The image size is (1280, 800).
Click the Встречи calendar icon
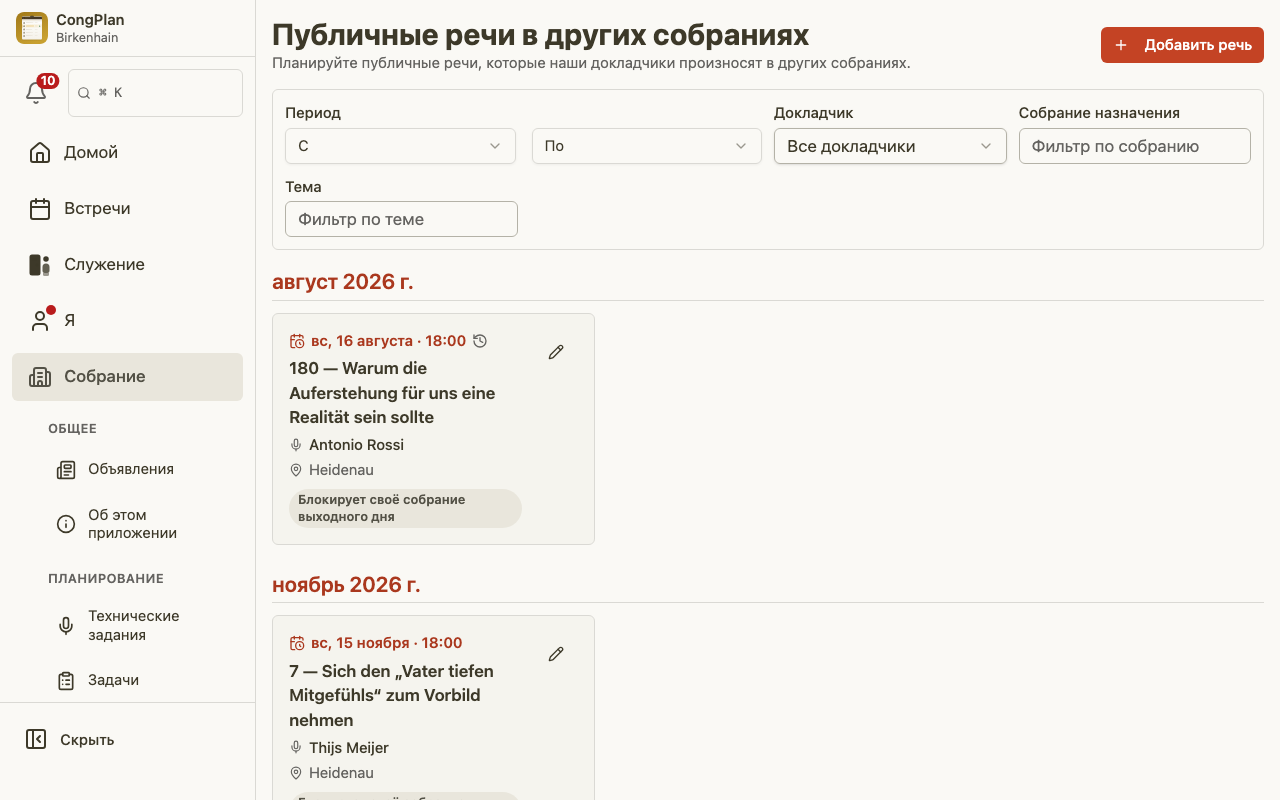(40, 208)
